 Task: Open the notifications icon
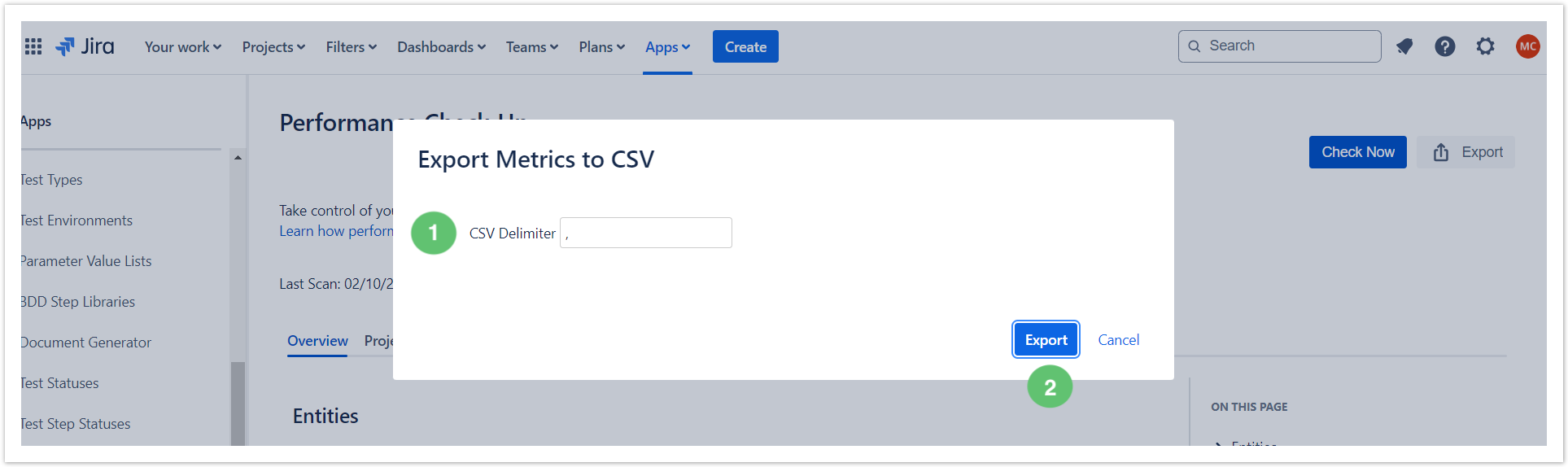point(1404,46)
